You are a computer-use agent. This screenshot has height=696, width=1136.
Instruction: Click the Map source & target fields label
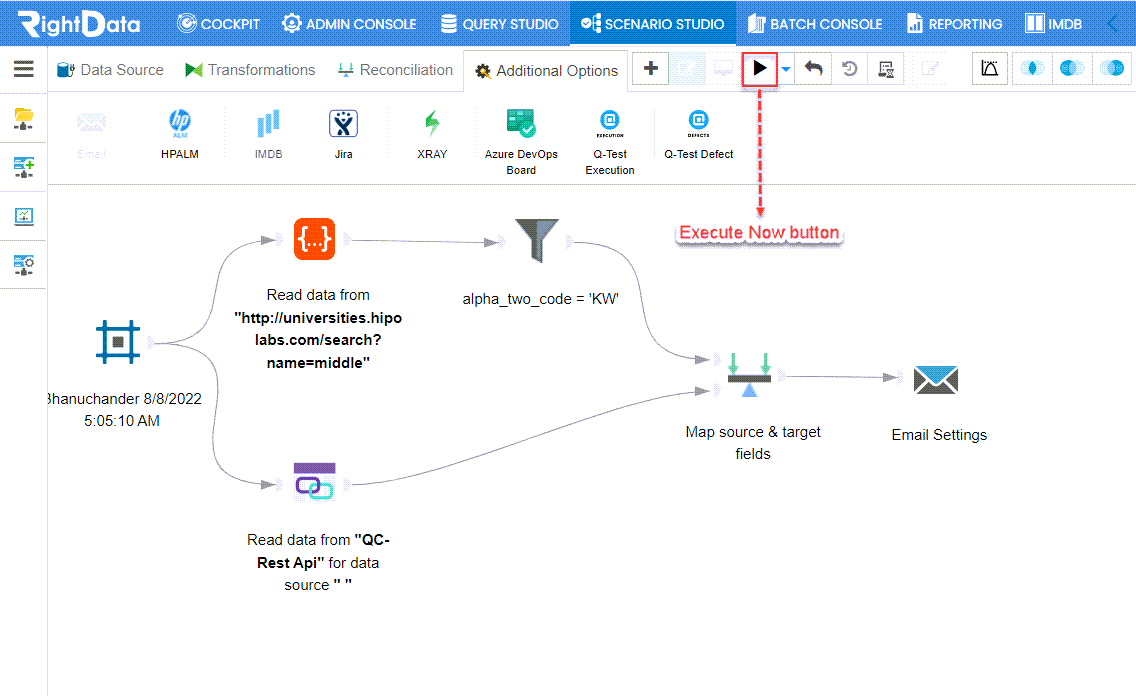(x=753, y=443)
